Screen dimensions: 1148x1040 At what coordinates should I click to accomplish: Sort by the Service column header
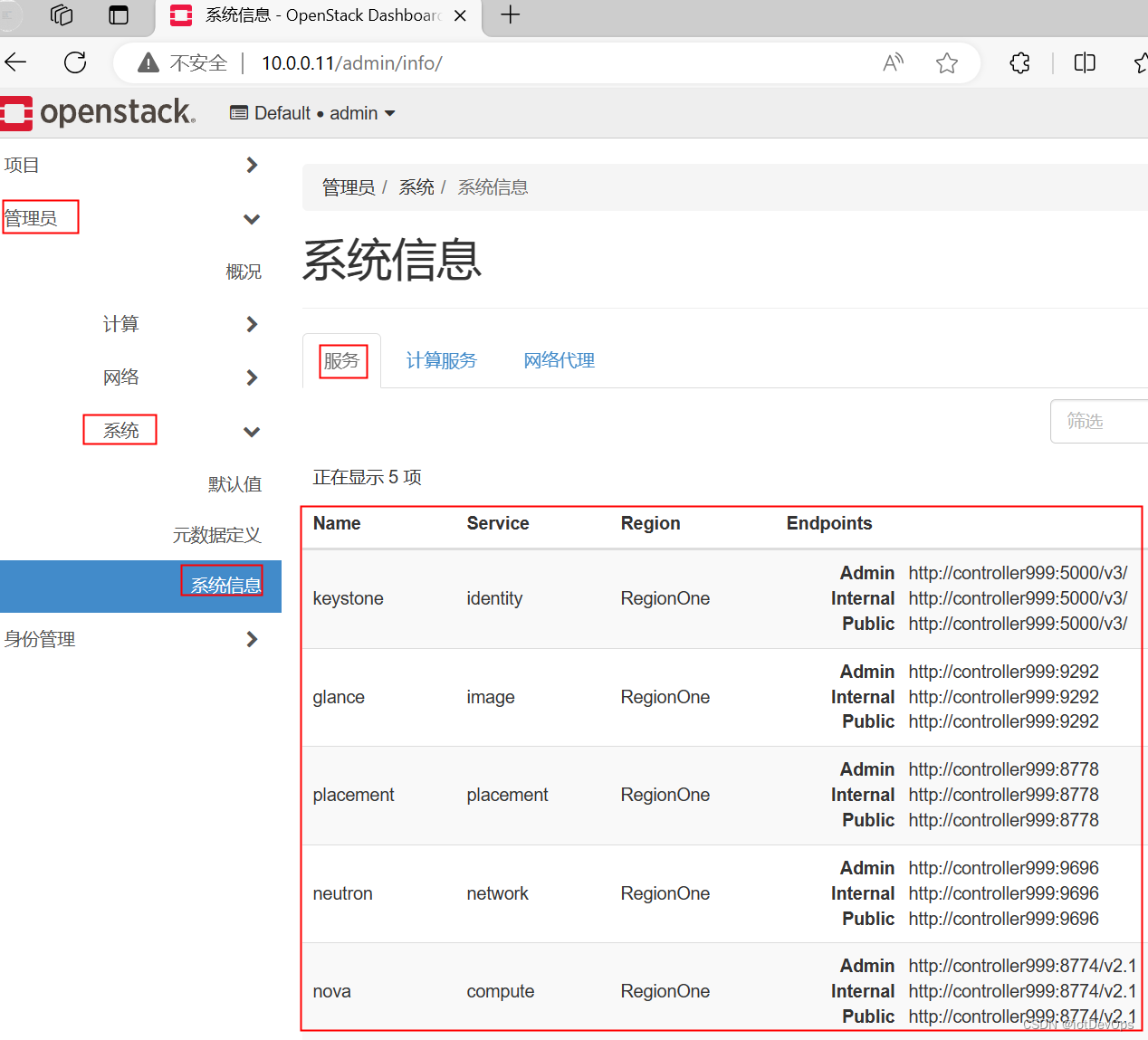(x=498, y=523)
